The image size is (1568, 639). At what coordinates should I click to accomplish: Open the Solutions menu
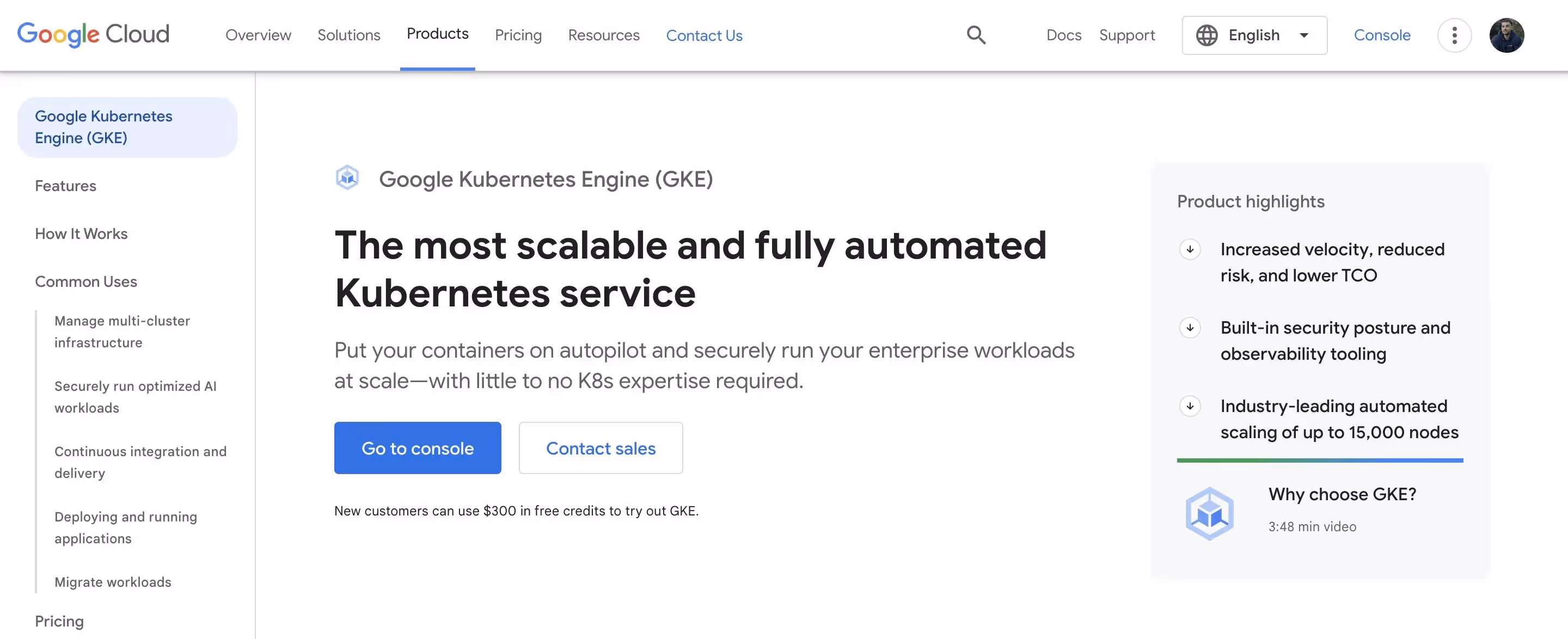[x=349, y=35]
